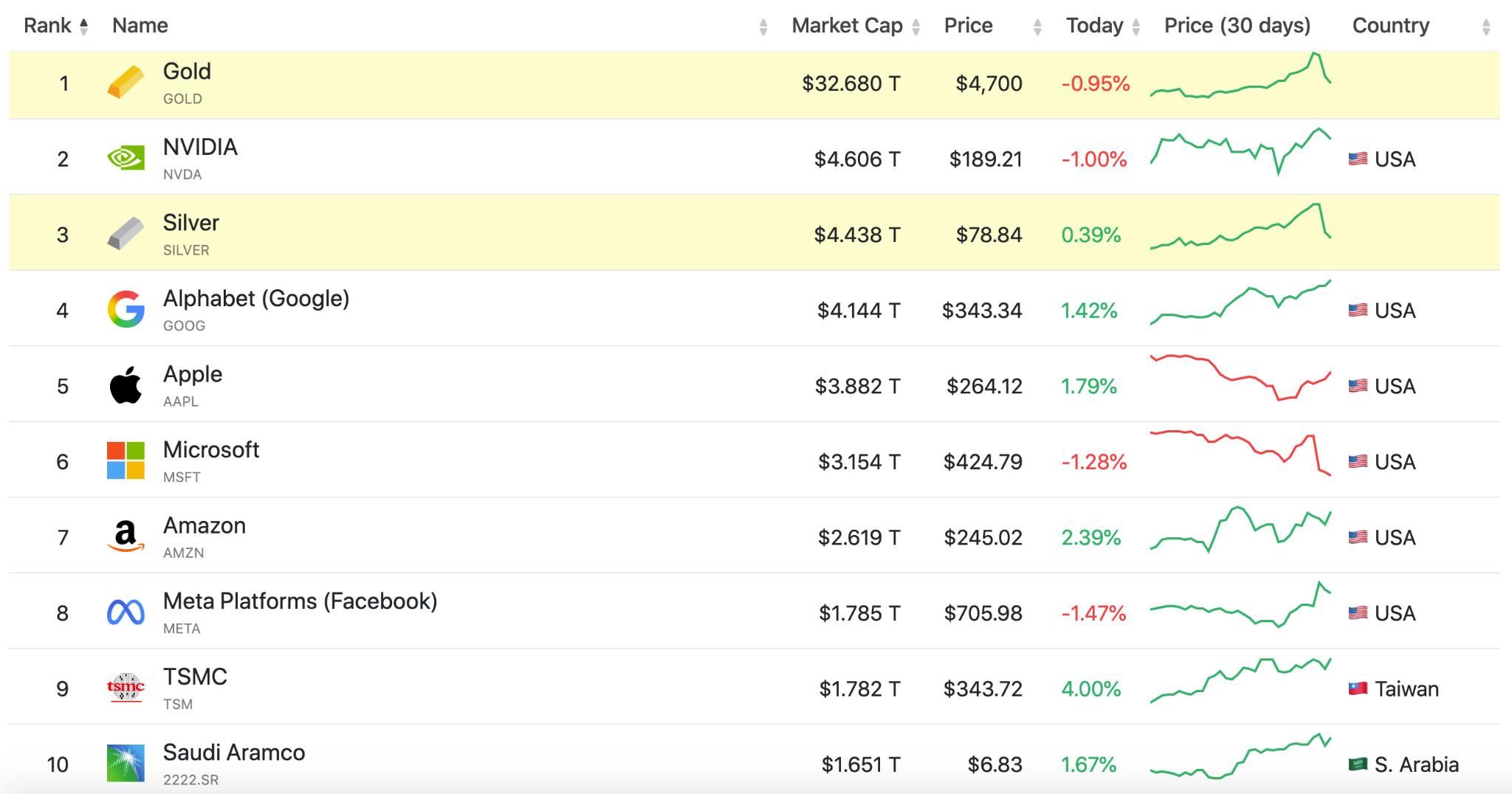Click the Saudi Aramco logo
1512x794 pixels.
126,763
